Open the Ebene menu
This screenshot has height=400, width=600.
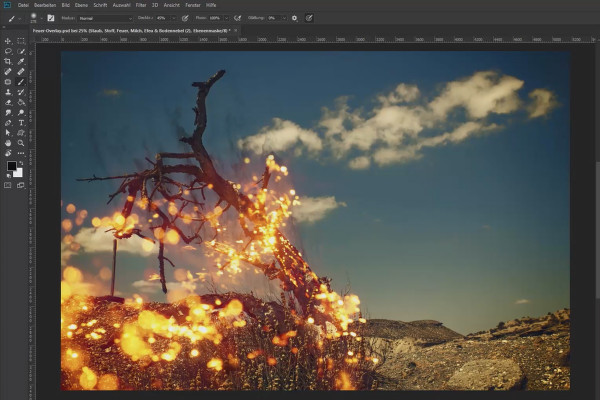click(81, 5)
